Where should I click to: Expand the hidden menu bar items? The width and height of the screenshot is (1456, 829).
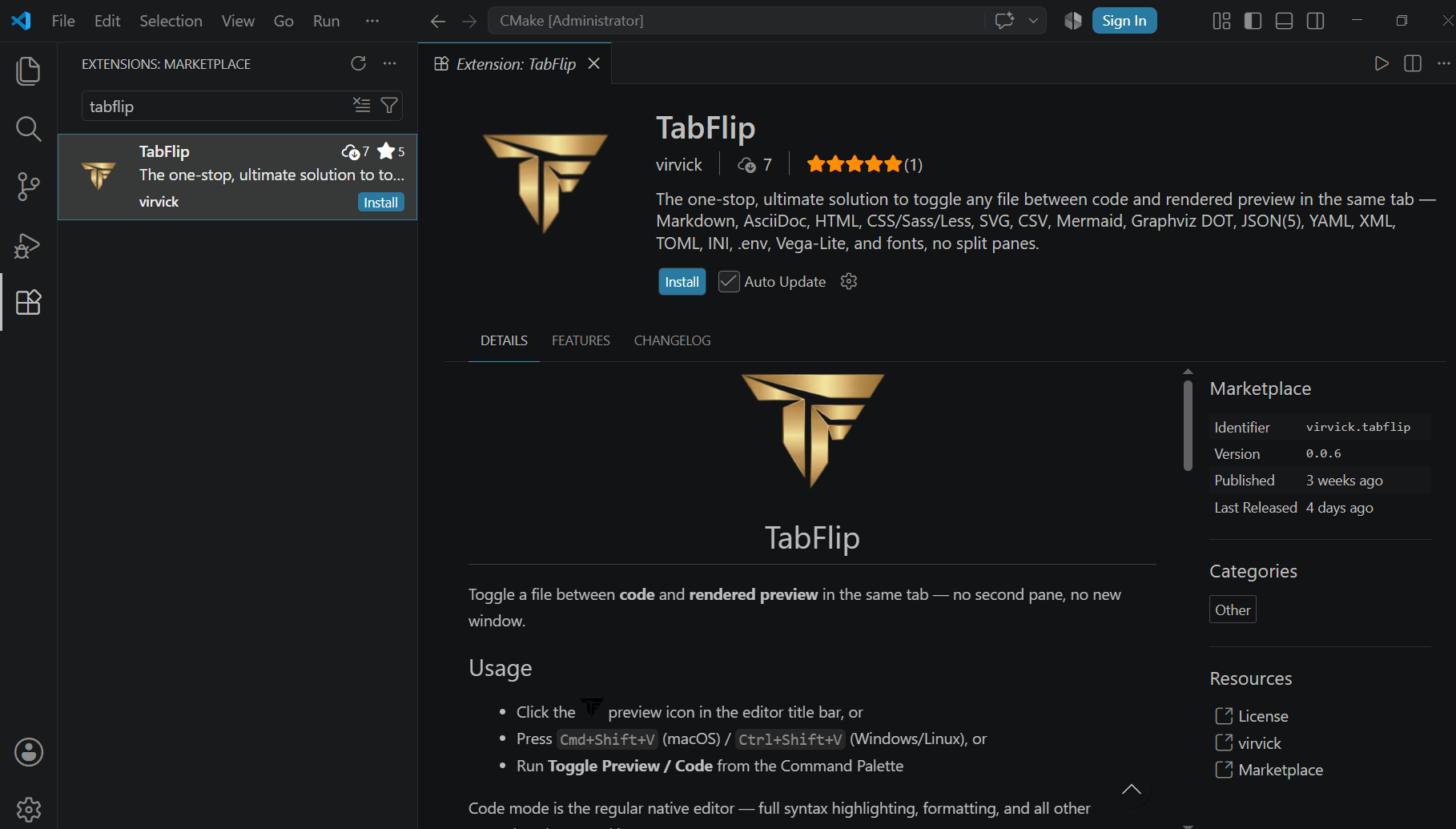[x=372, y=21]
